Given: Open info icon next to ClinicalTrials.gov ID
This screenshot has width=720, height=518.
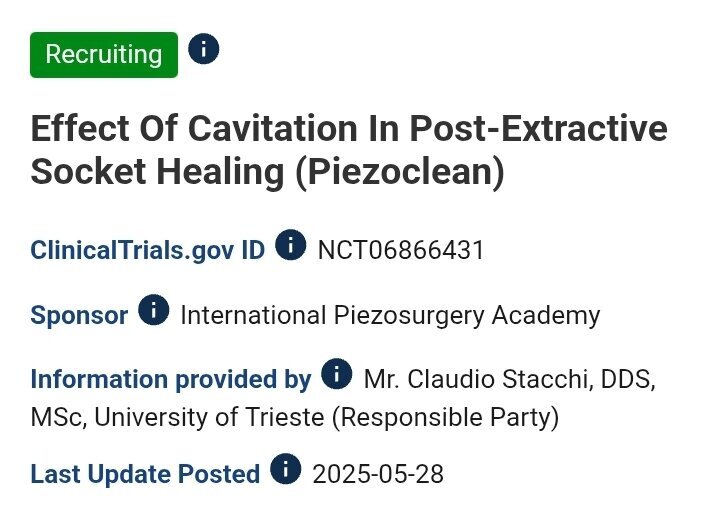Looking at the screenshot, I should coord(290,245).
